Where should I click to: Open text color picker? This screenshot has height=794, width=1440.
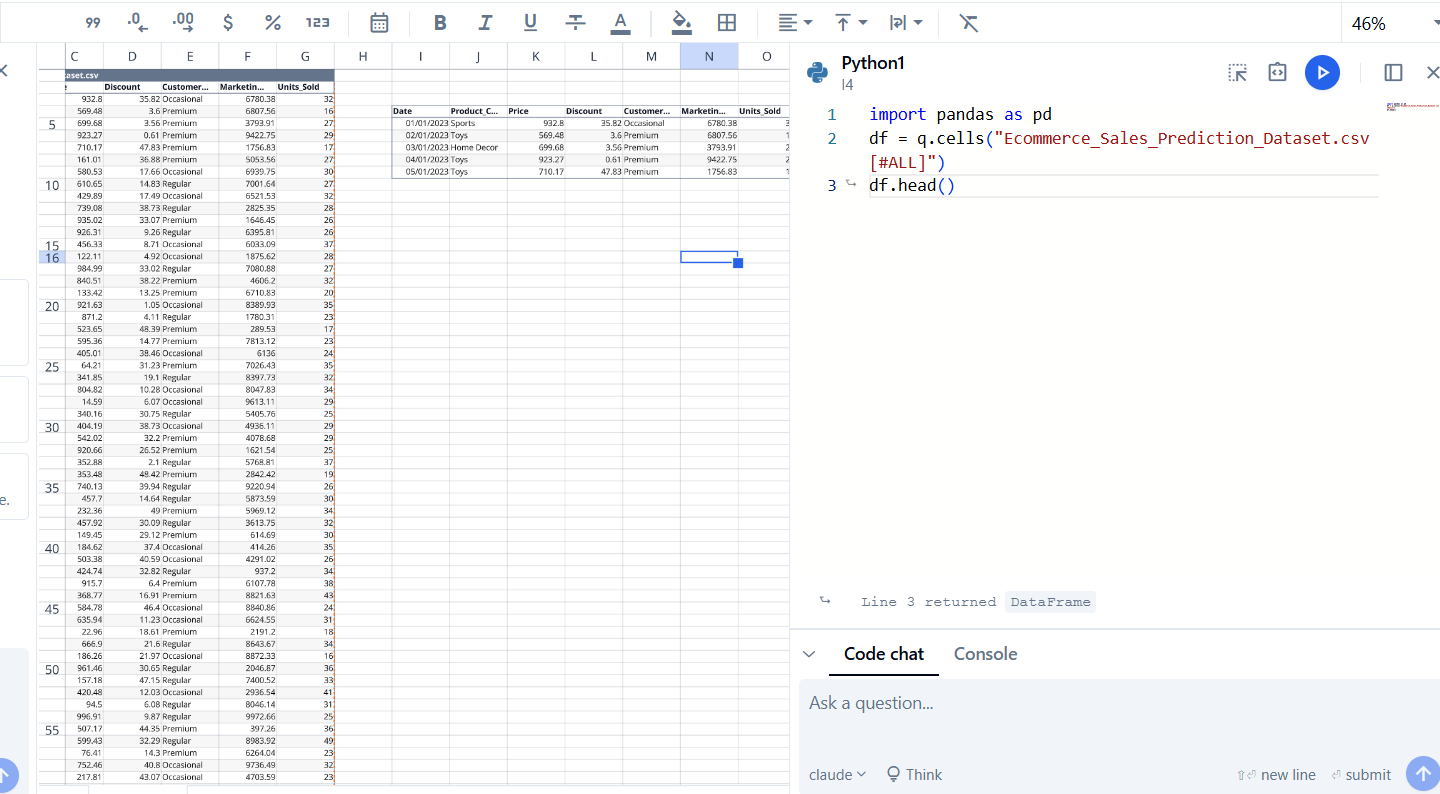point(620,22)
